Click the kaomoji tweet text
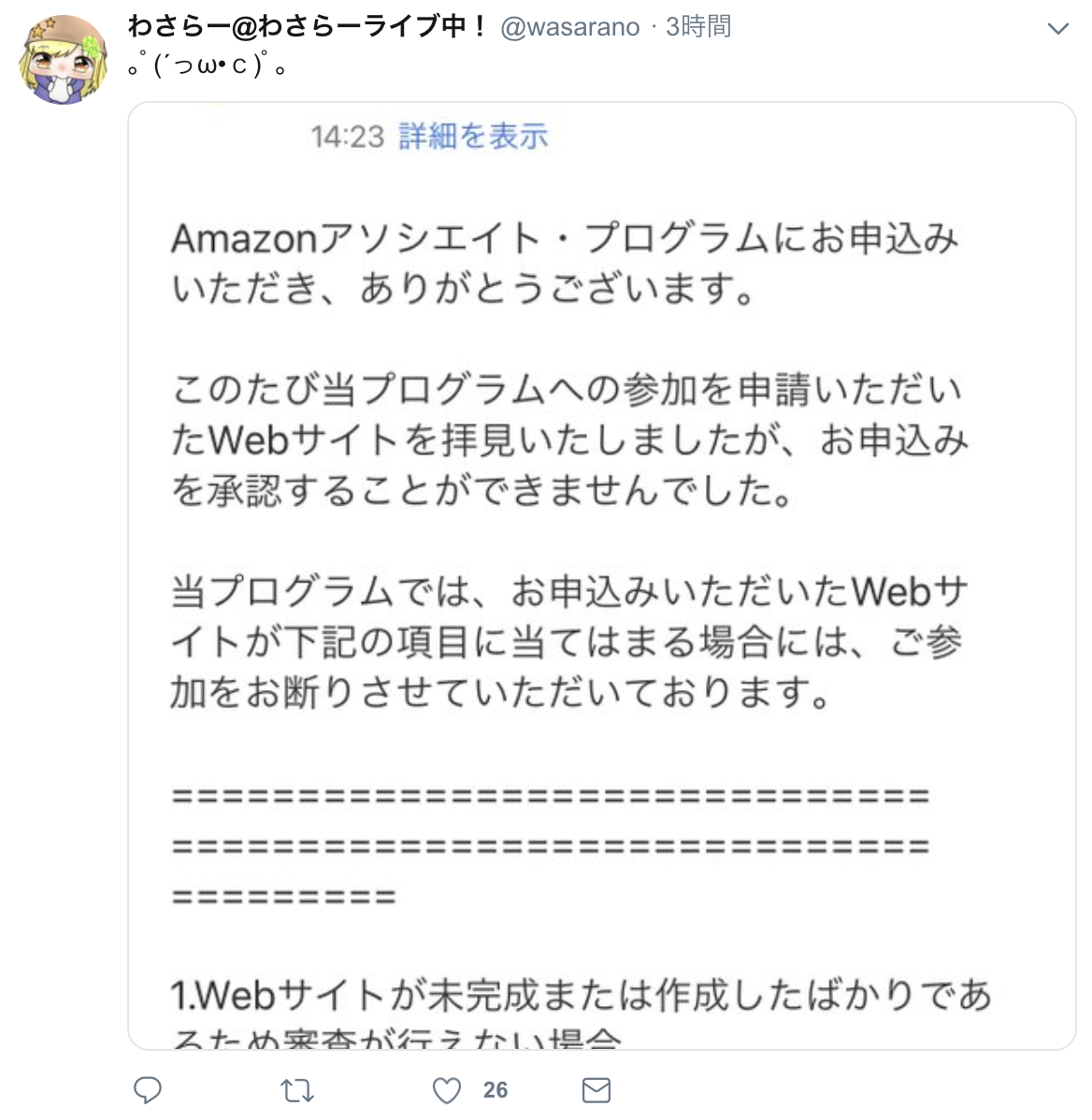The width and height of the screenshot is (1092, 1120). [208, 66]
